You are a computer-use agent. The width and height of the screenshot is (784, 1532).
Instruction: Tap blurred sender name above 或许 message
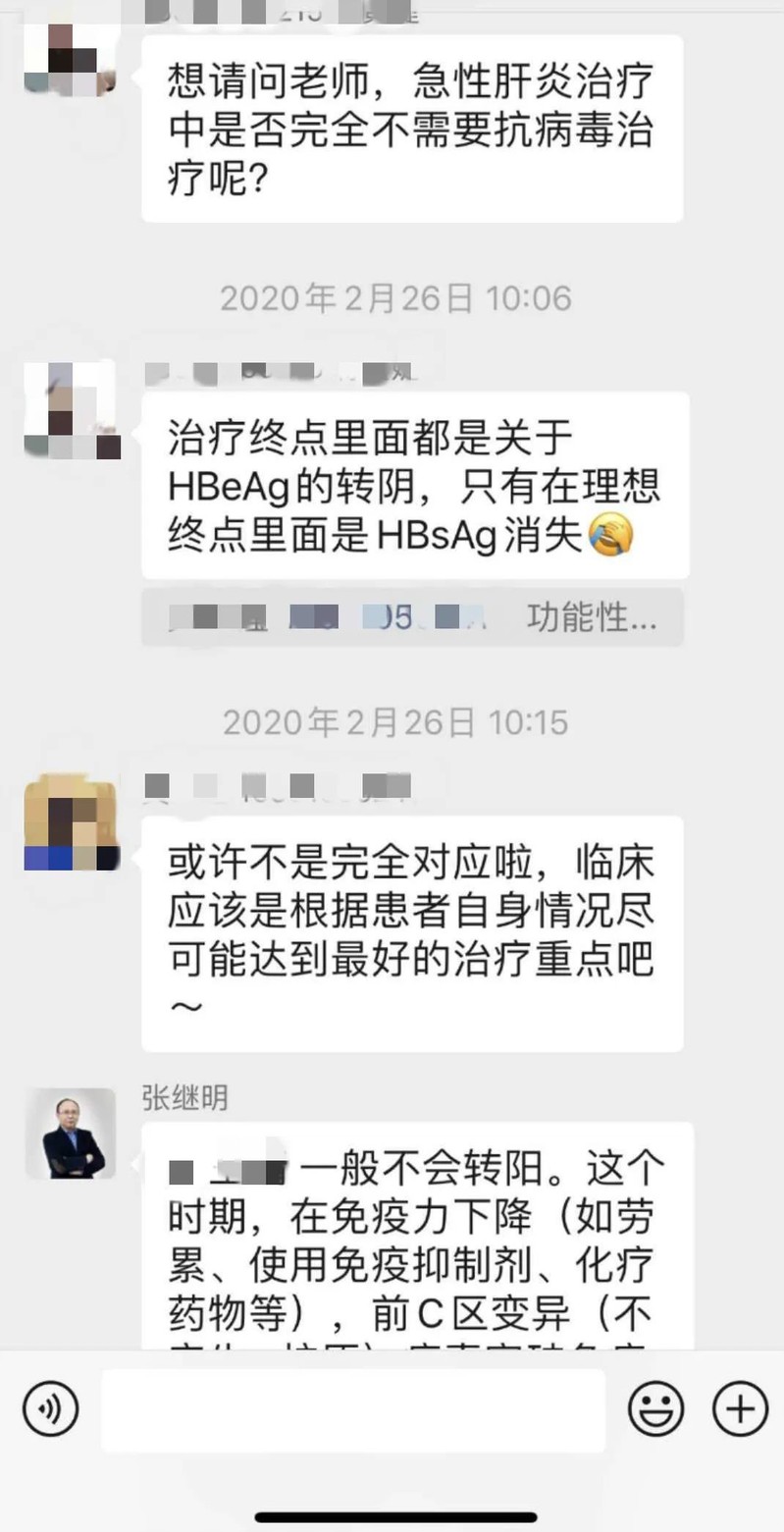coord(278,785)
